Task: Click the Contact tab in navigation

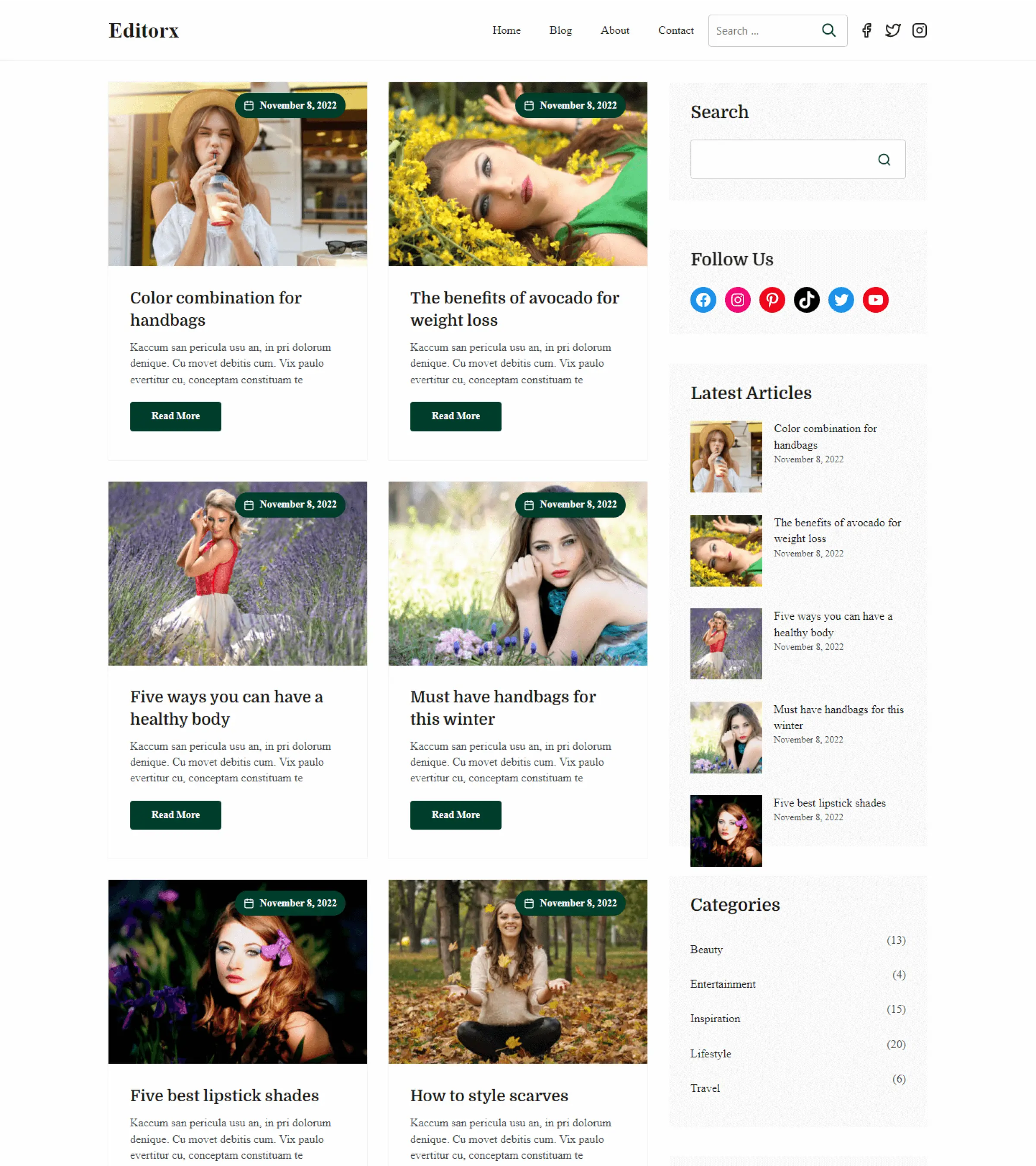Action: tap(676, 30)
